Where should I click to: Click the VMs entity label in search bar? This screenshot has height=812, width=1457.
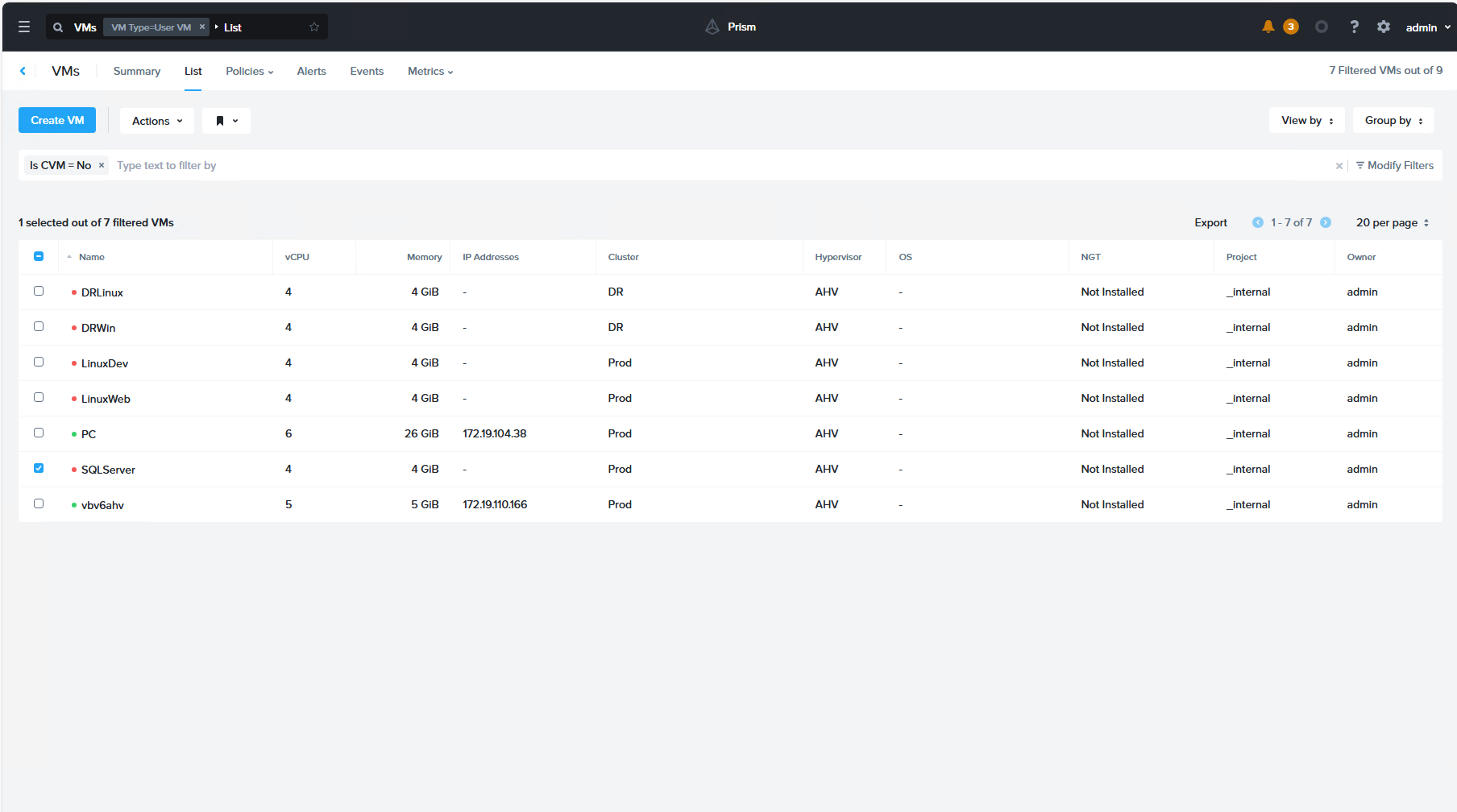pyautogui.click(x=85, y=27)
